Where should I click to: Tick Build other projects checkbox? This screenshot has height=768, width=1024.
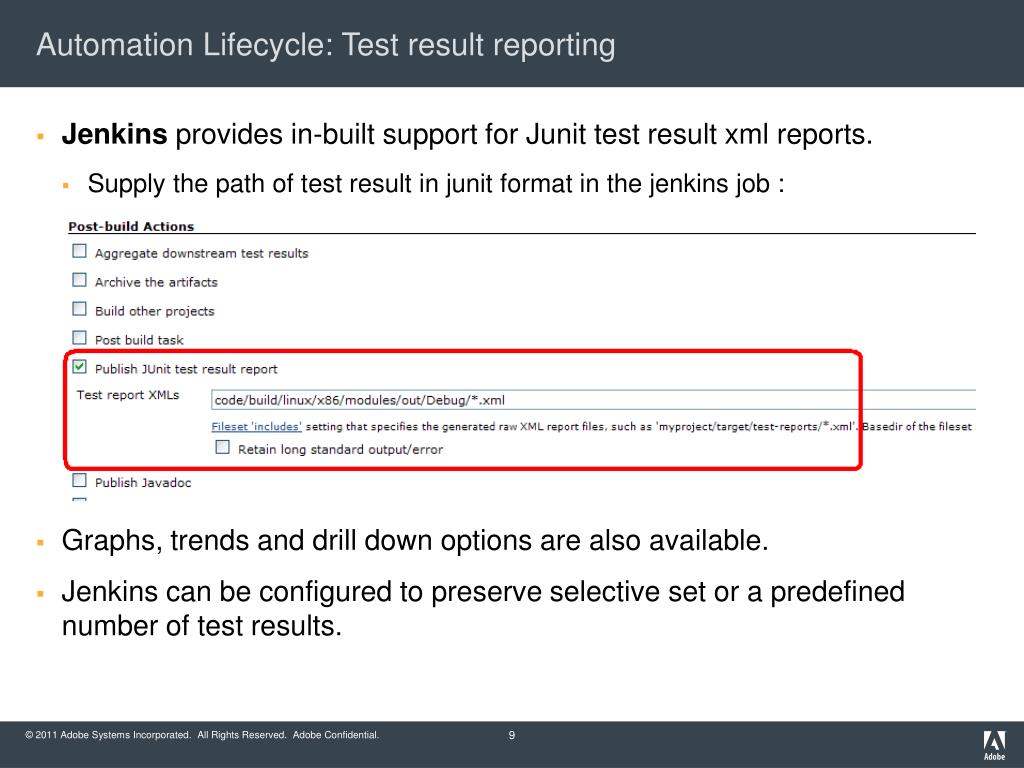pos(79,308)
